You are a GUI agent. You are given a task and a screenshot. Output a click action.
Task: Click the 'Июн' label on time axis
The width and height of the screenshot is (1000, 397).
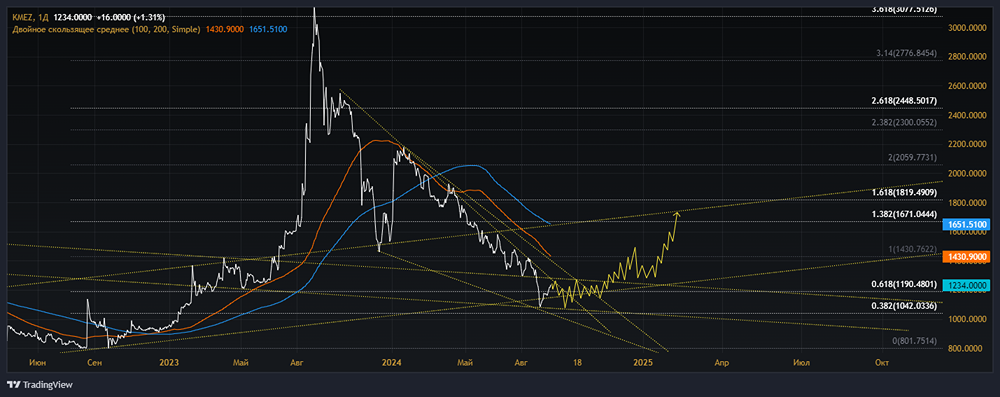38,363
